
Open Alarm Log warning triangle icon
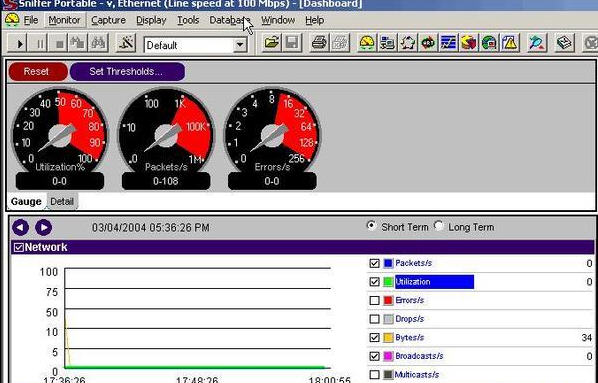click(x=510, y=43)
